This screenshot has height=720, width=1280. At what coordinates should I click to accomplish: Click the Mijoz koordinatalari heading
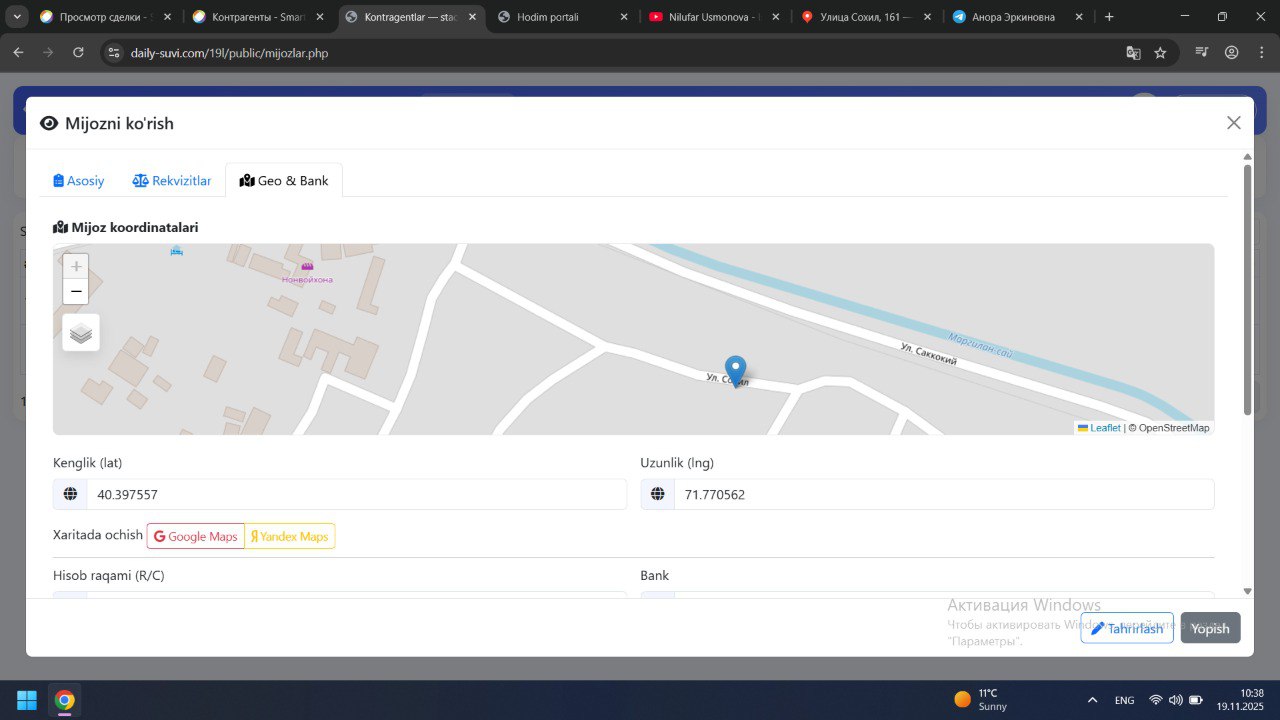126,227
